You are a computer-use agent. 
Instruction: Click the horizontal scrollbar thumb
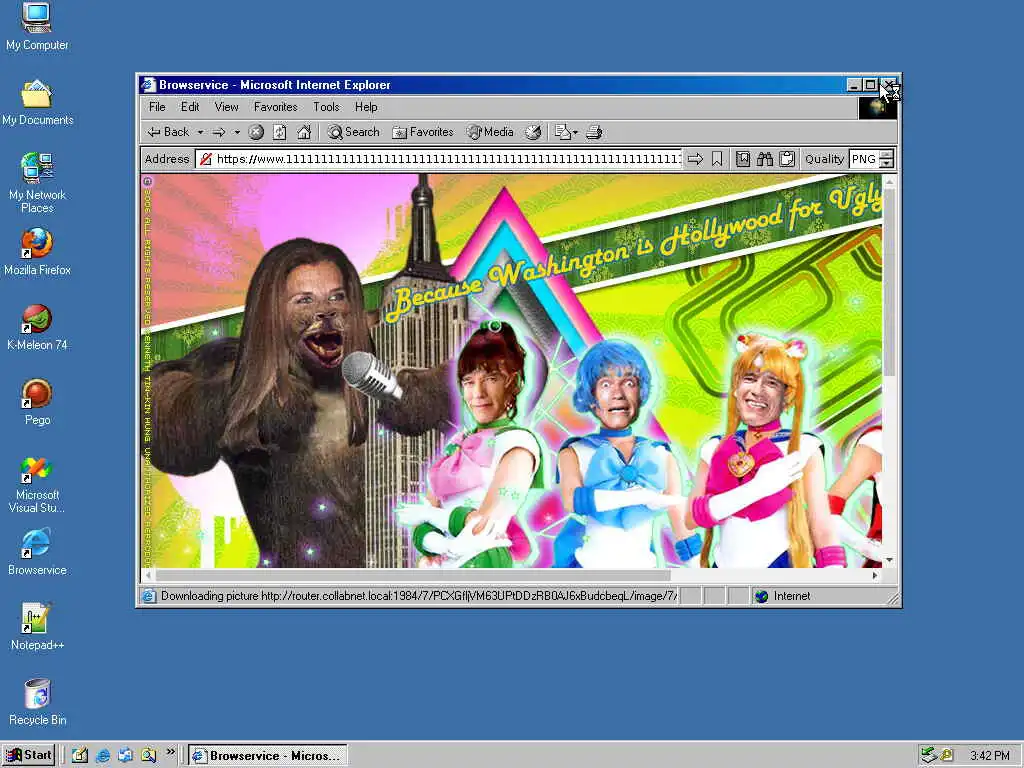tap(413, 575)
